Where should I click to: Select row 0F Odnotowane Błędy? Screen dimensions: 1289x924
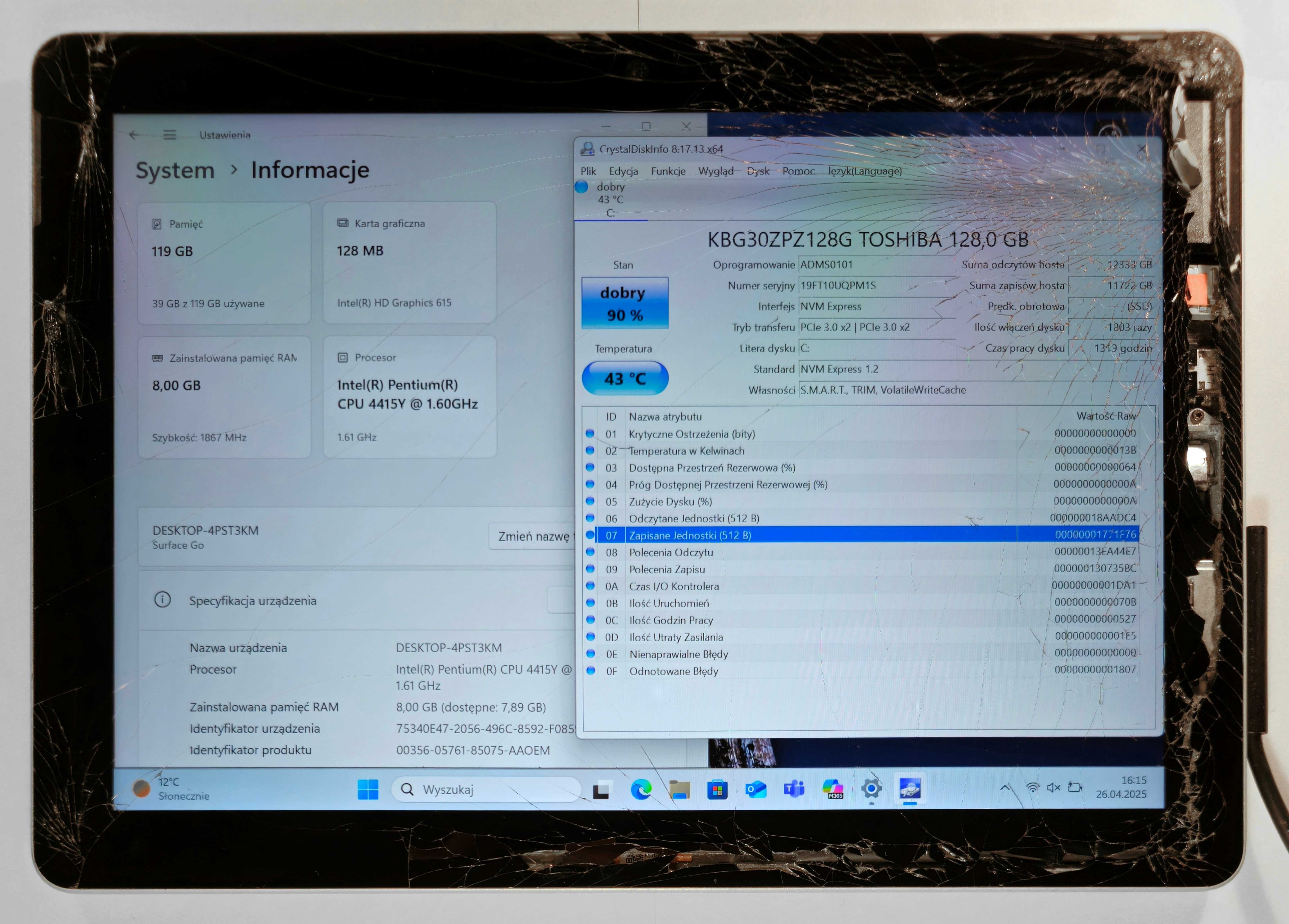861,671
